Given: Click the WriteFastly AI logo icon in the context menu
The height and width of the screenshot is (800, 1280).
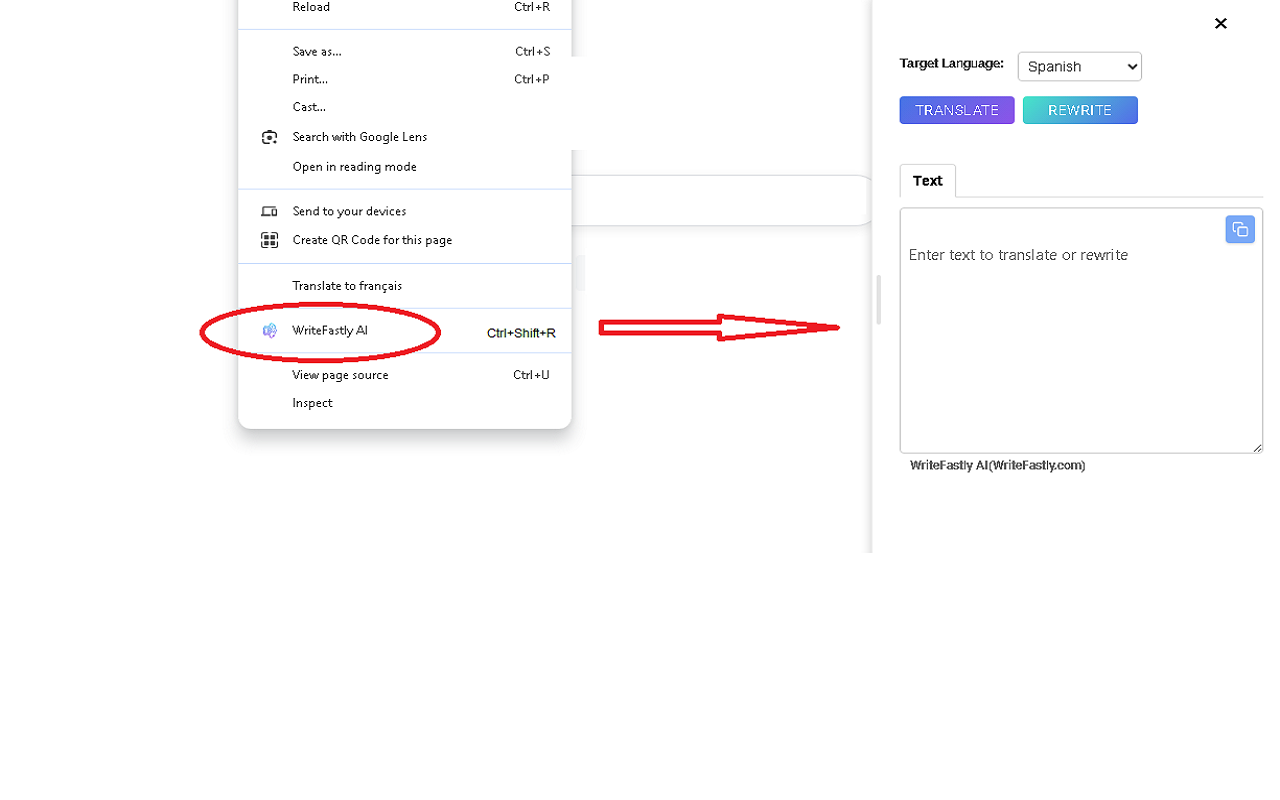Looking at the screenshot, I should point(269,331).
